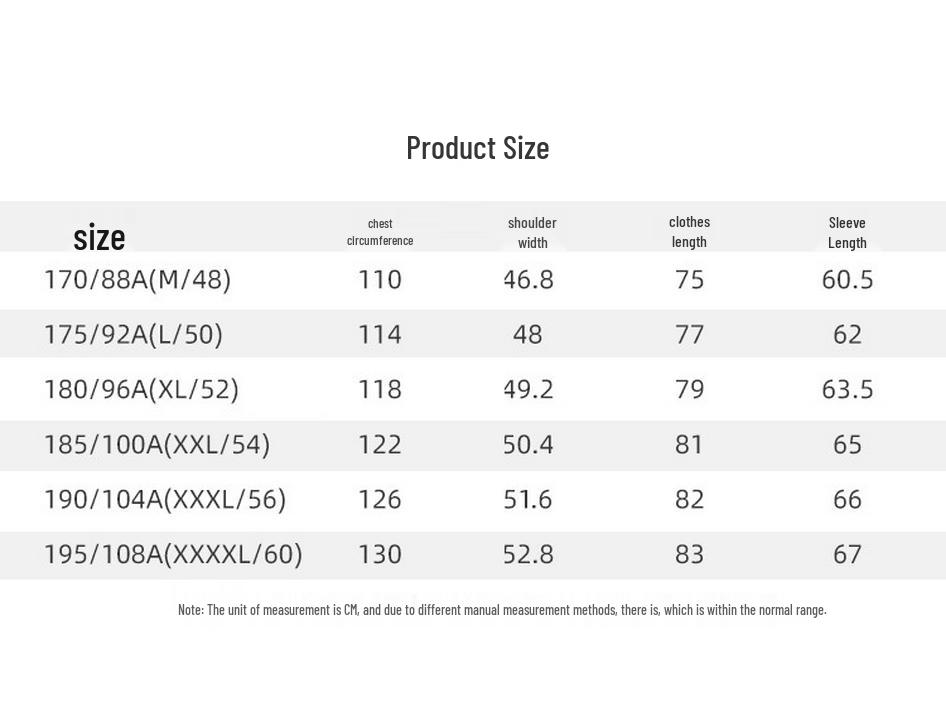Select the 195/108A(XXXXL/60) size row label
This screenshot has height=710, width=946.
pyautogui.click(x=172, y=554)
